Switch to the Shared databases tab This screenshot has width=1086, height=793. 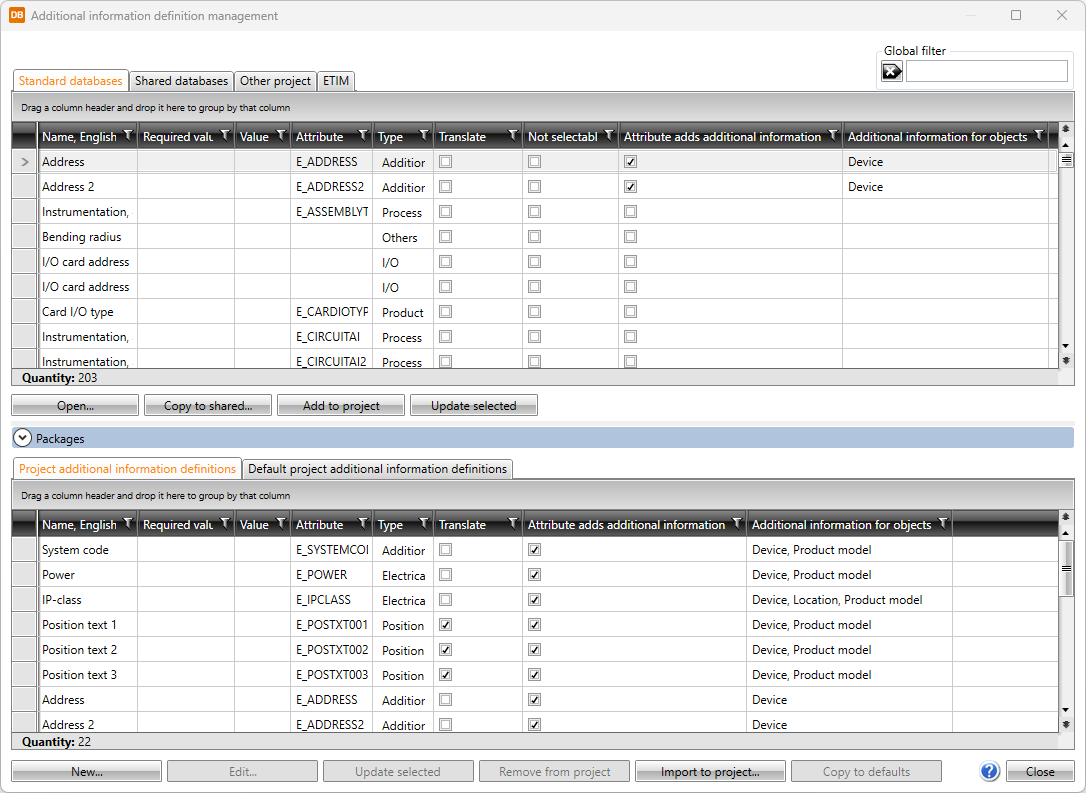[181, 81]
